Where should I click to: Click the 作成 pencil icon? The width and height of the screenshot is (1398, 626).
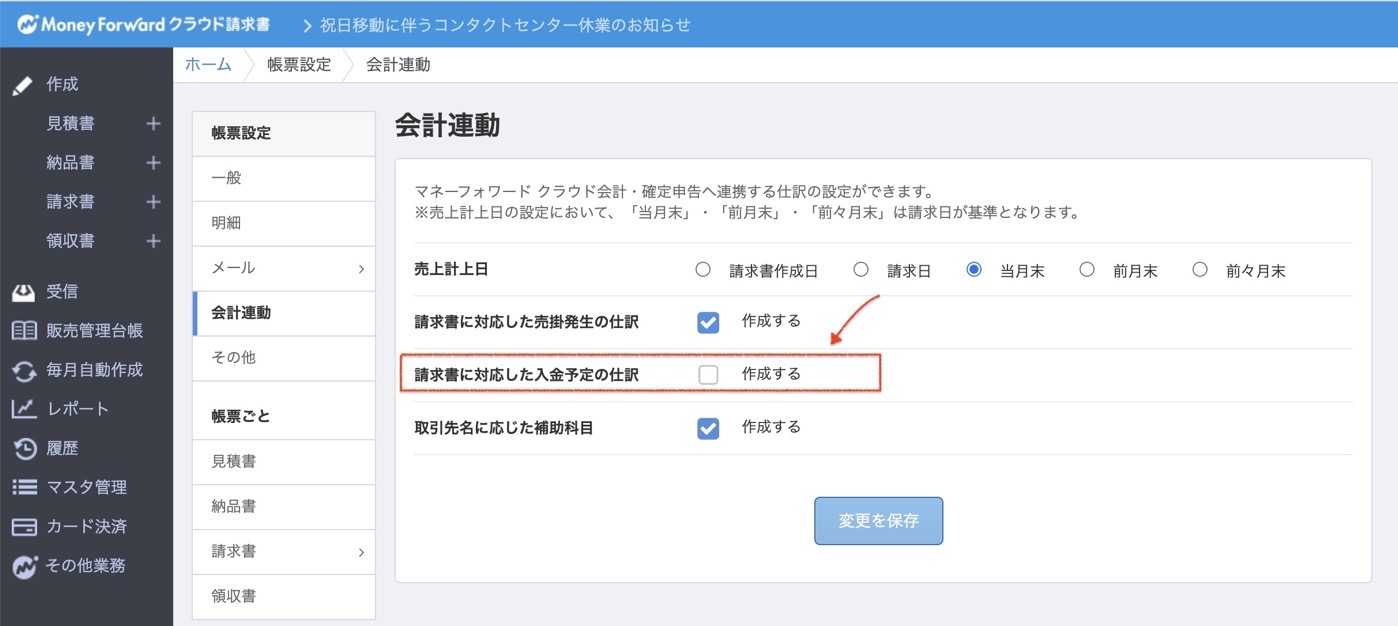(23, 85)
